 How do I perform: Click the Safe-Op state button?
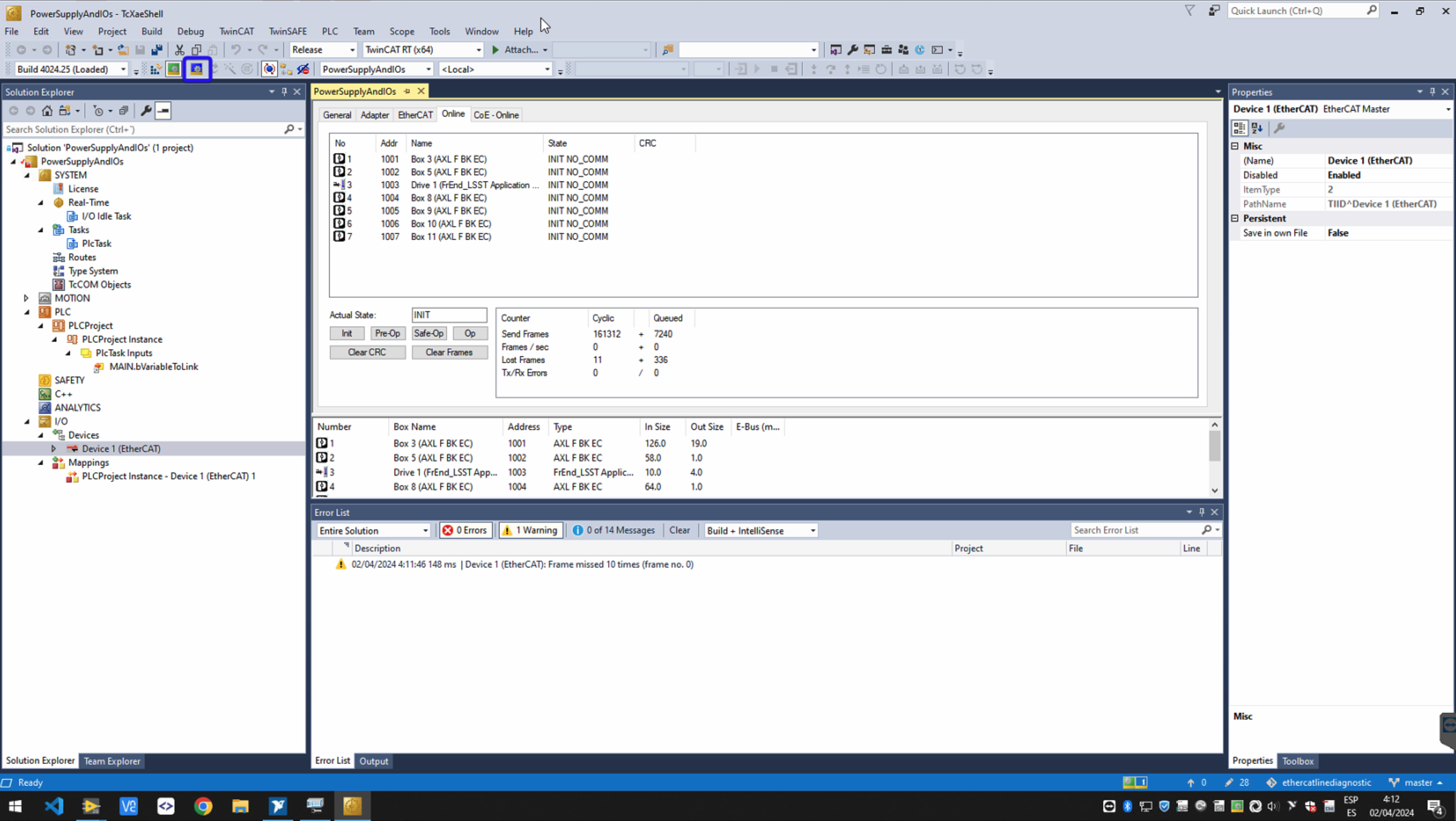click(428, 334)
